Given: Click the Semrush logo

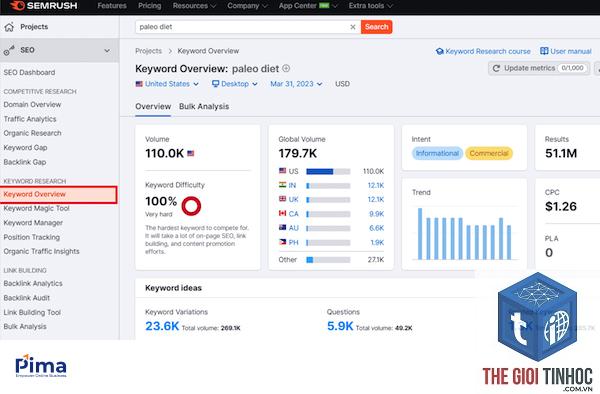Looking at the screenshot, I should pyautogui.click(x=44, y=6).
